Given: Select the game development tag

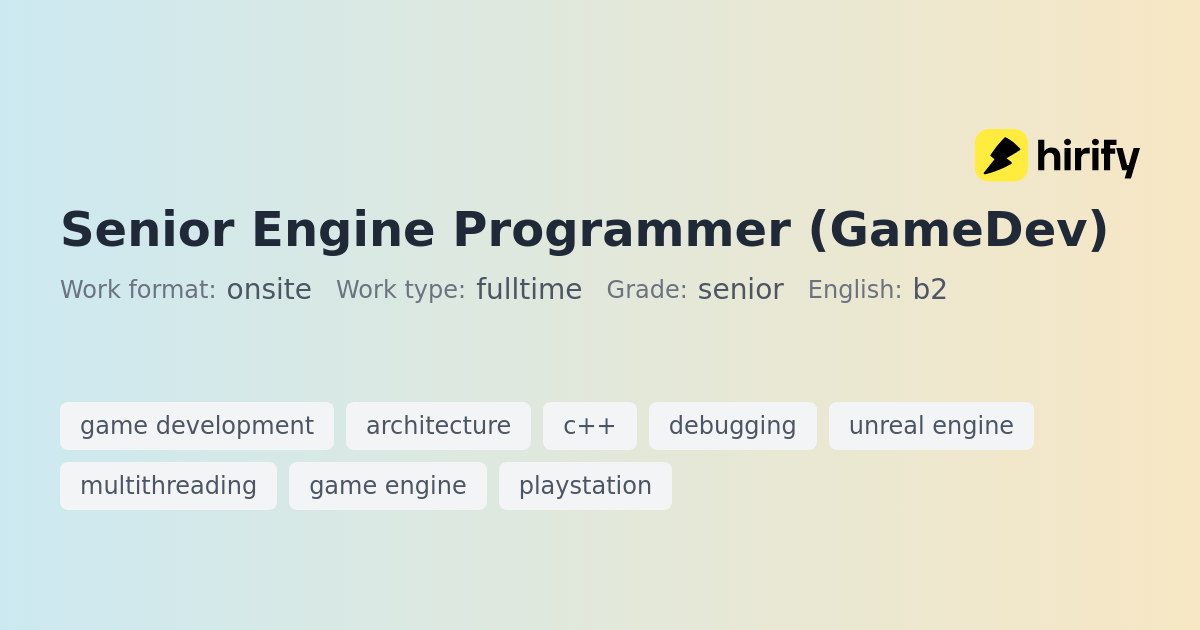Looking at the screenshot, I should click(197, 426).
